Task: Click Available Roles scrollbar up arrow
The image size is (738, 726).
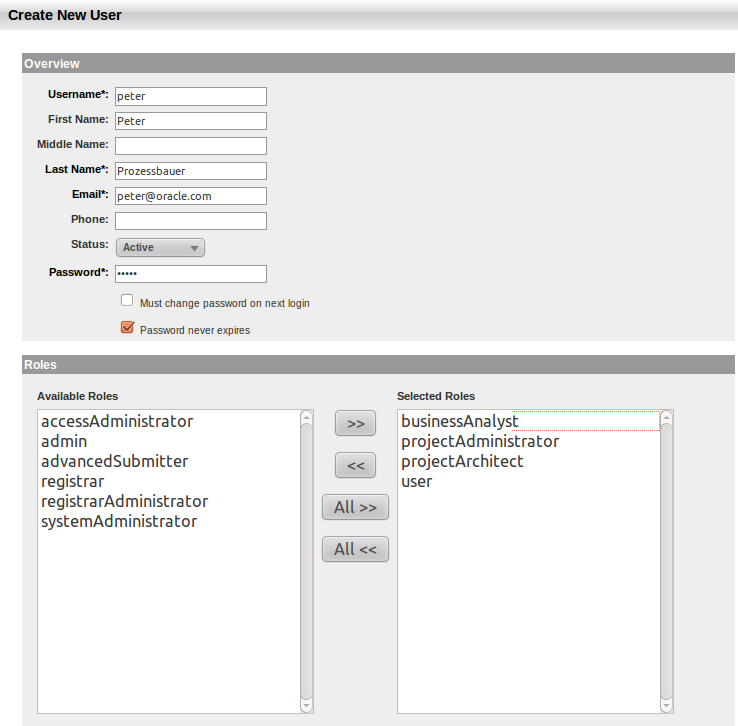Action: pos(306,417)
